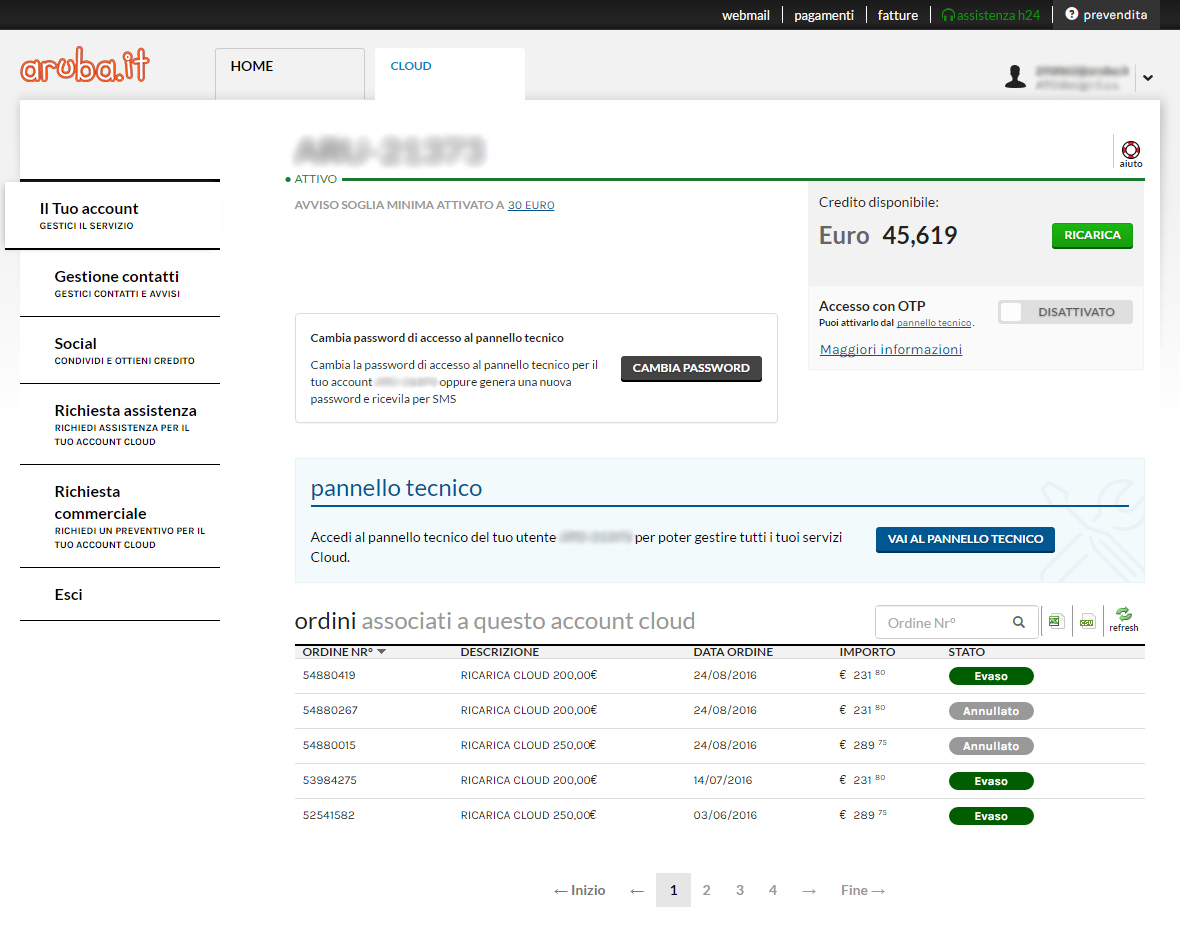1180x927 pixels.
Task: Click order number 54880015
Action: [x=329, y=745]
